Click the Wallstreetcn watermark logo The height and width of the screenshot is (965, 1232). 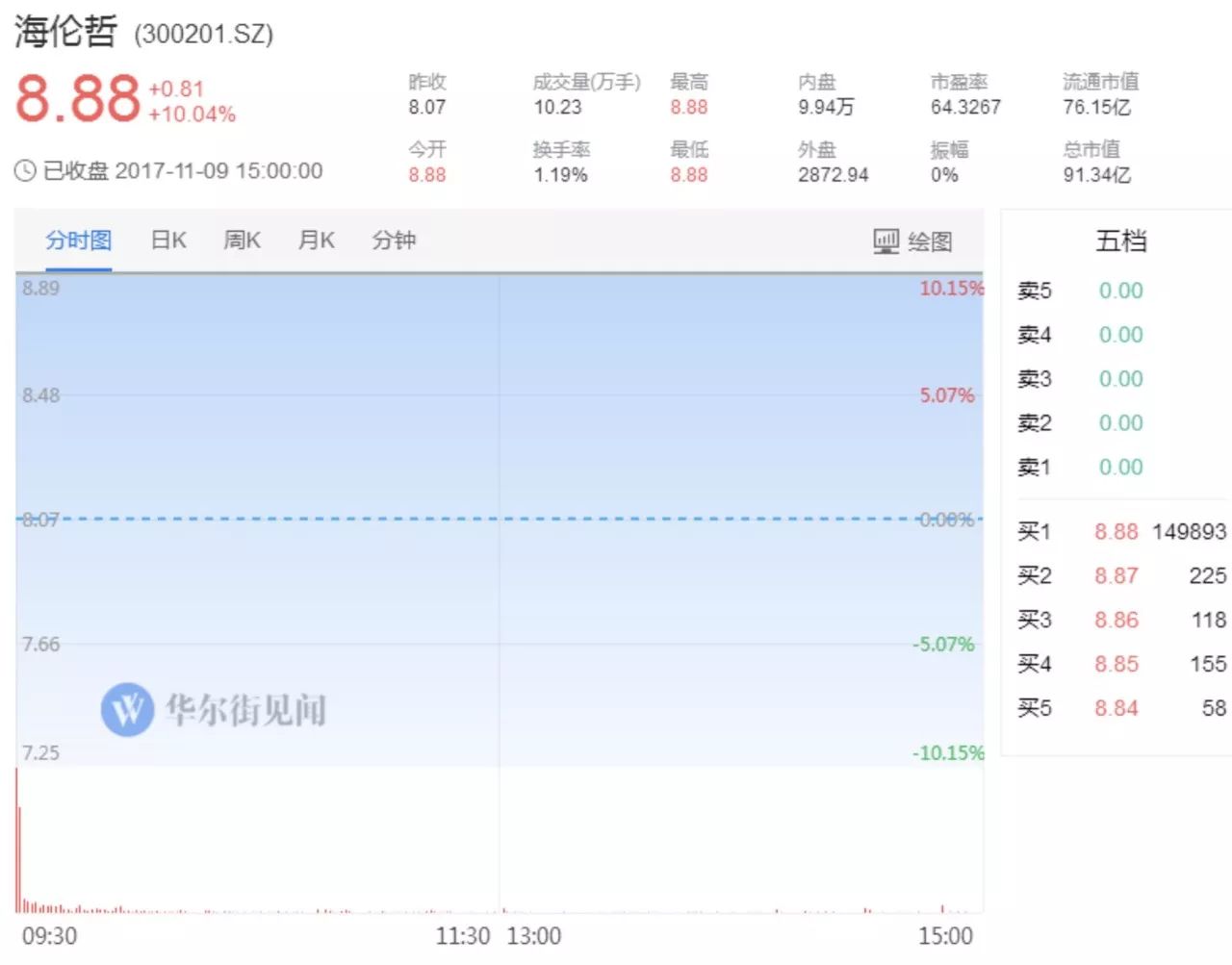coord(127,710)
